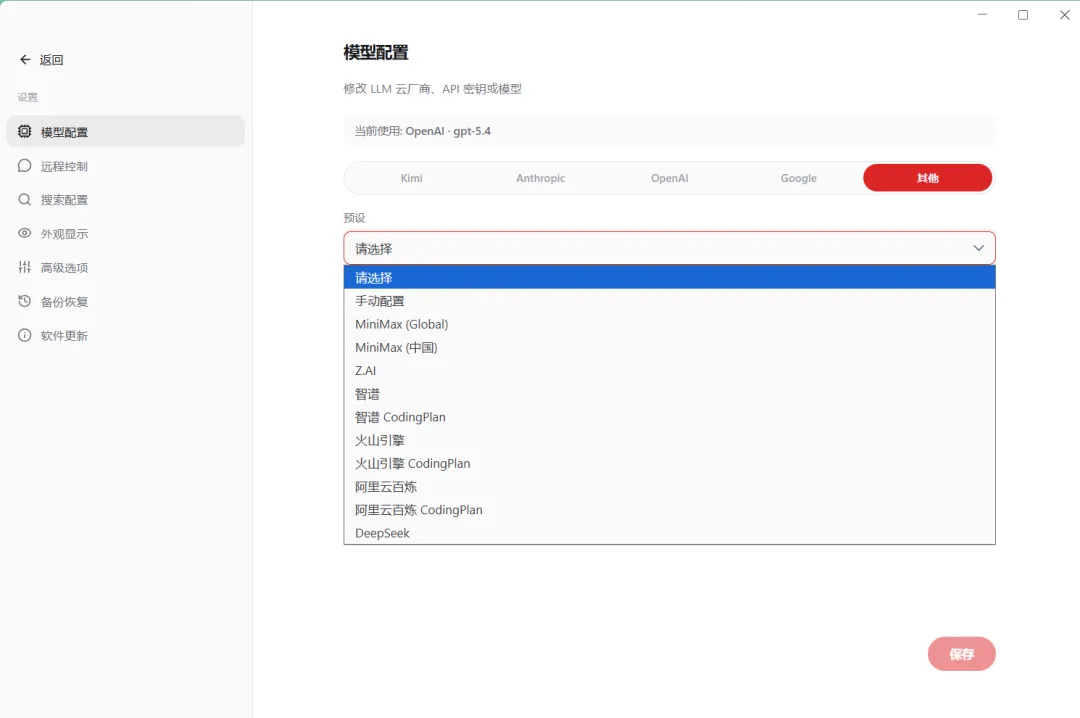Choose 火山引擎 CodingPlan preset
The width and height of the screenshot is (1080, 718).
click(669, 464)
